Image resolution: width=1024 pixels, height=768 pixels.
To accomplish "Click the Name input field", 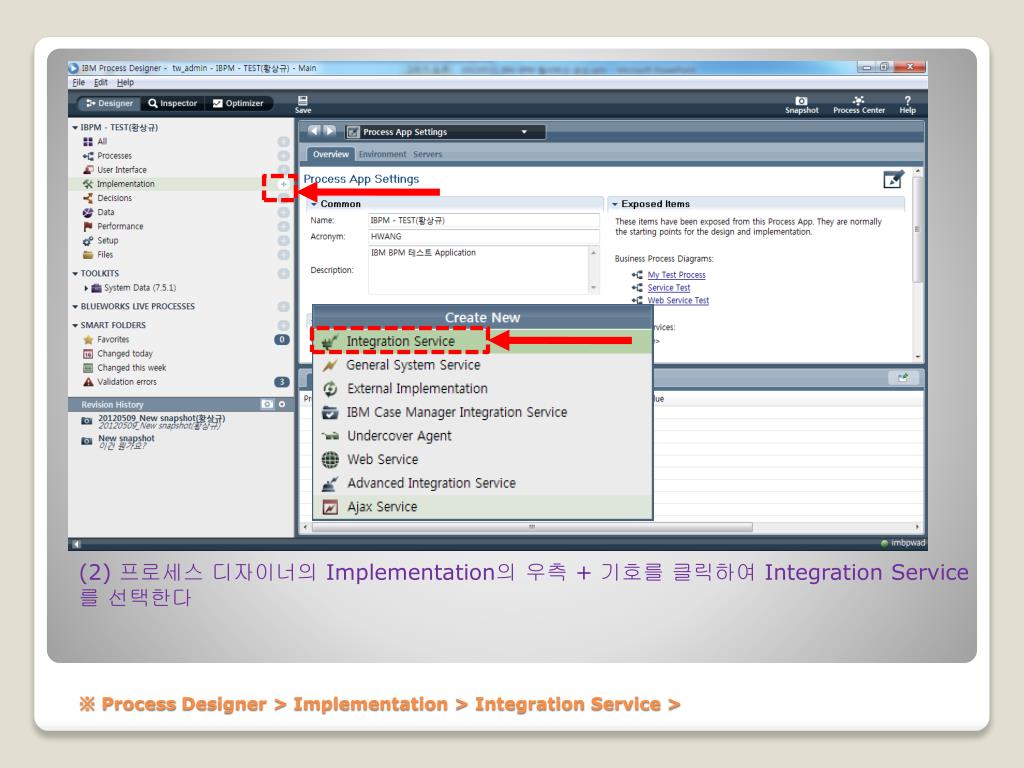I will pos(483,221).
